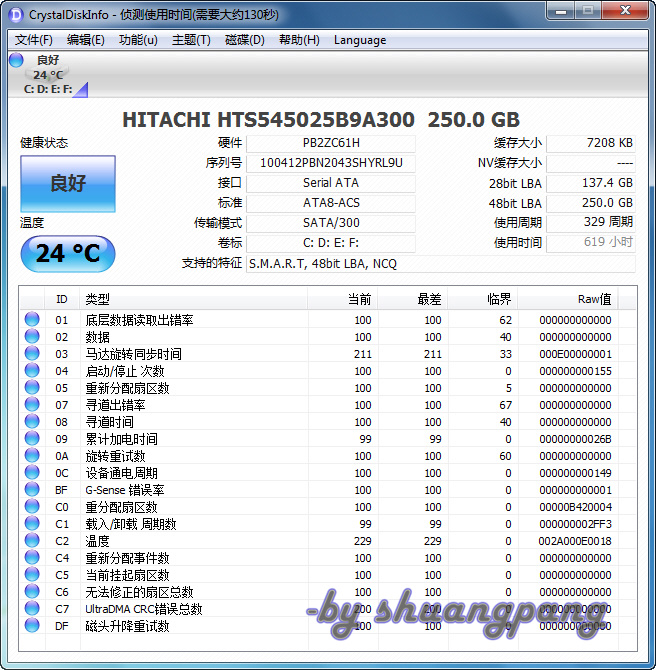This screenshot has width=656, height=670.
Task: Select the disk status orb for C: D: E: F:
Action: point(16,60)
